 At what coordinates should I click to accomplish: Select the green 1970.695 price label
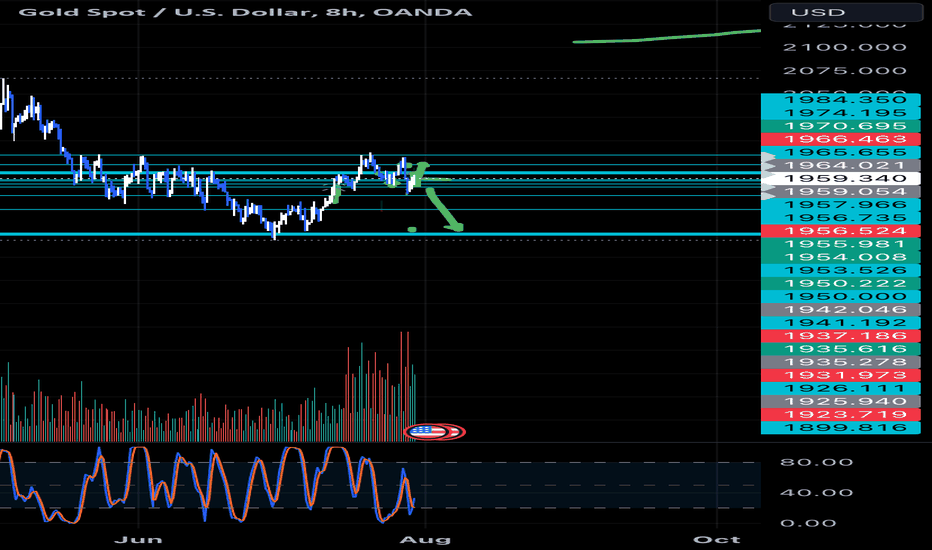840,126
